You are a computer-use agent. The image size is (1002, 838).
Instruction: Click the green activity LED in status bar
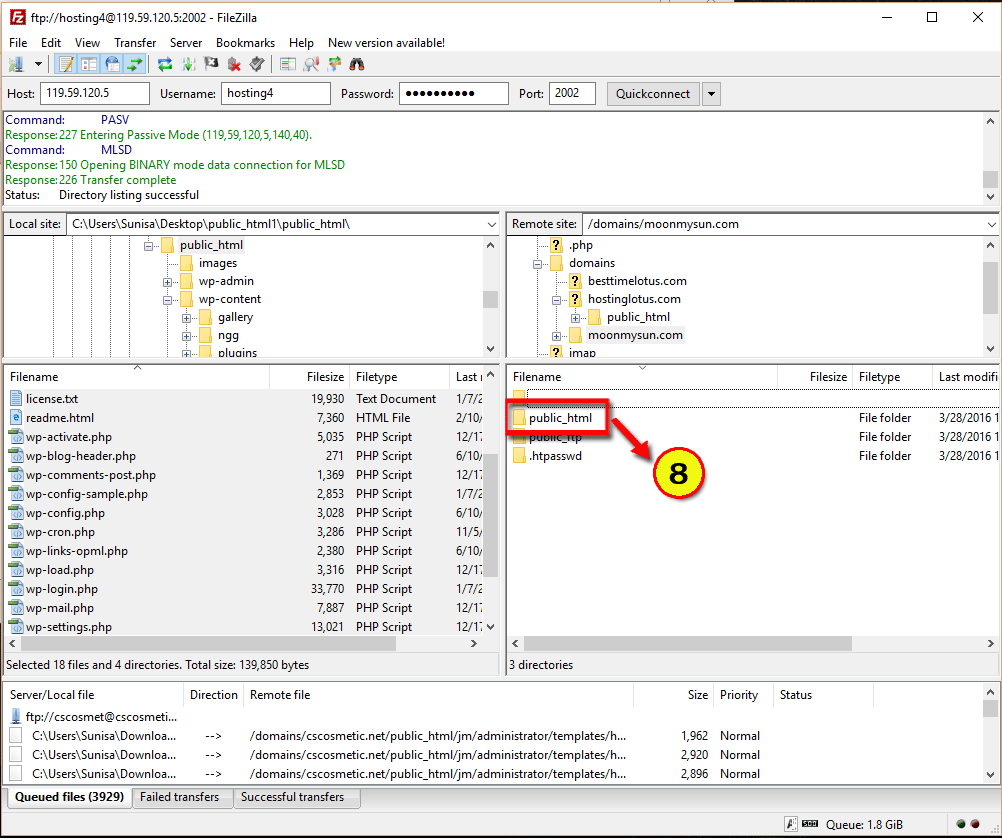pyautogui.click(x=960, y=825)
